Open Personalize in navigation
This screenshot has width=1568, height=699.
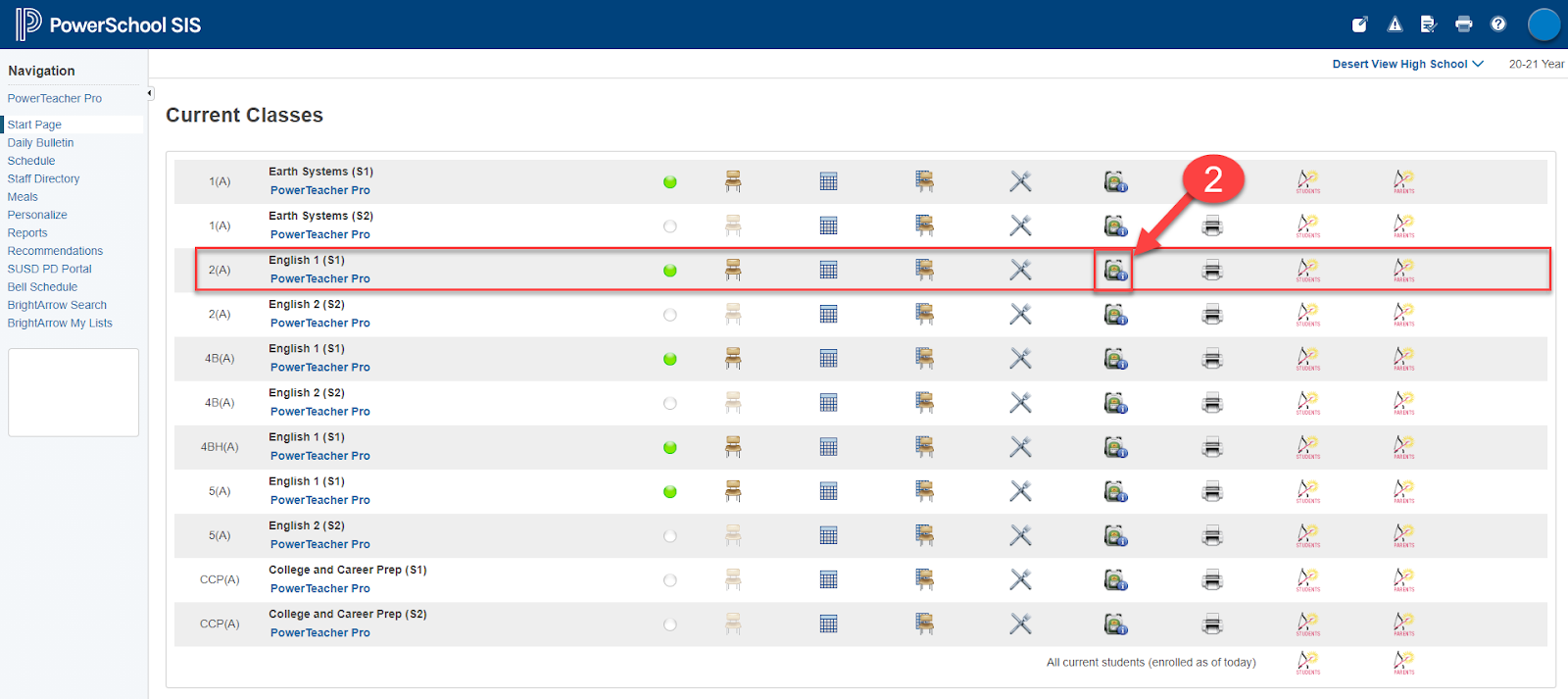click(37, 215)
